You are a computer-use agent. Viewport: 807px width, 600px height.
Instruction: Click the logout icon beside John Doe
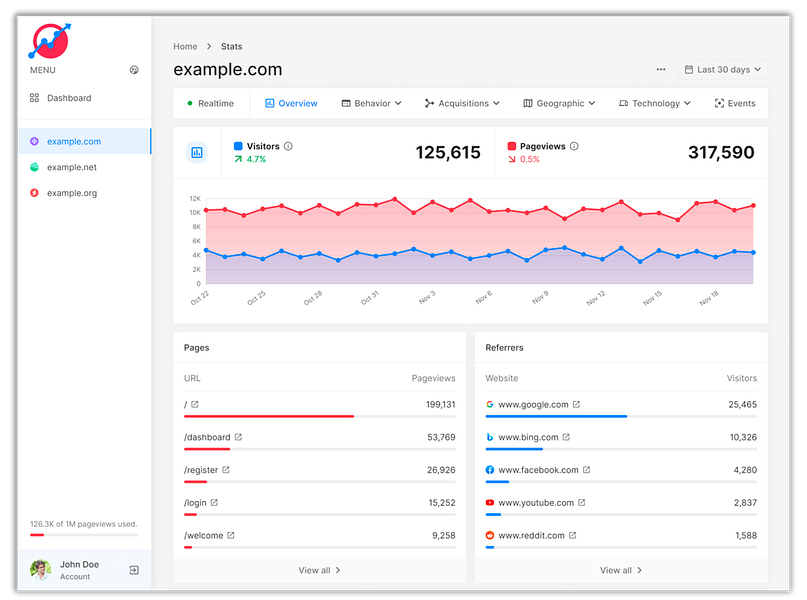tap(134, 570)
